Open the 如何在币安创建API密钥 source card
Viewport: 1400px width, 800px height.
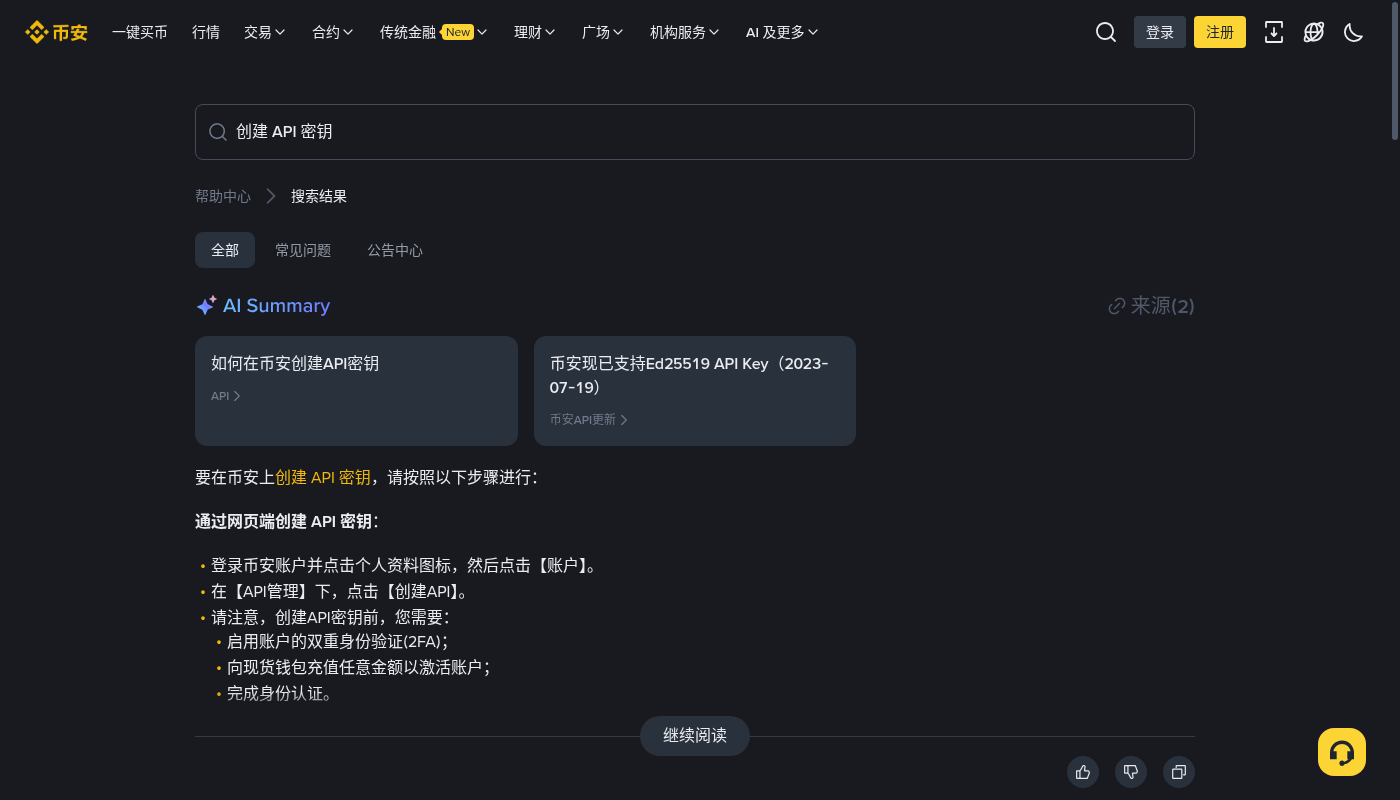coord(356,391)
